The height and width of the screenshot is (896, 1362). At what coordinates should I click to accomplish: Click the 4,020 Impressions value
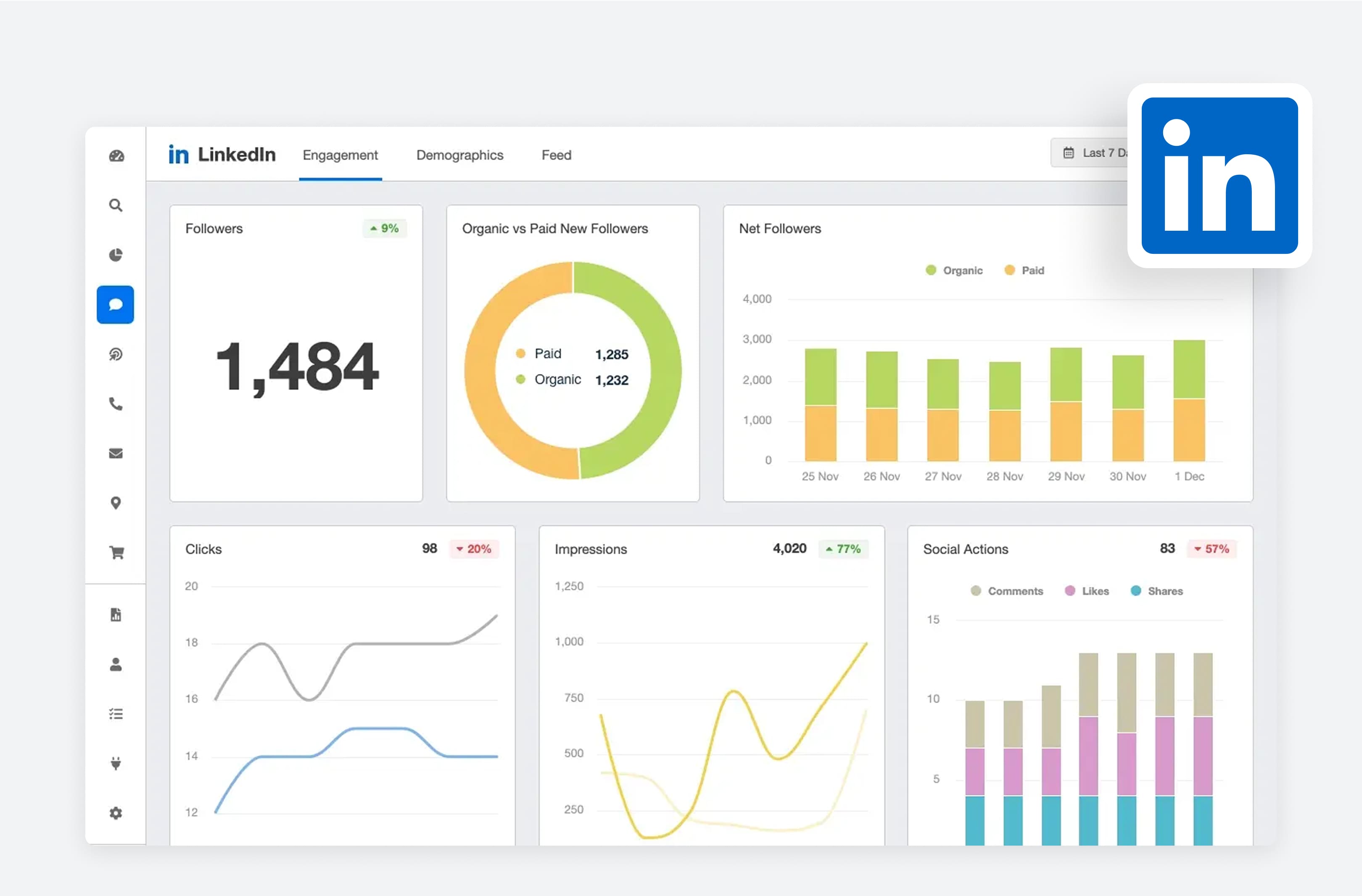(x=790, y=548)
